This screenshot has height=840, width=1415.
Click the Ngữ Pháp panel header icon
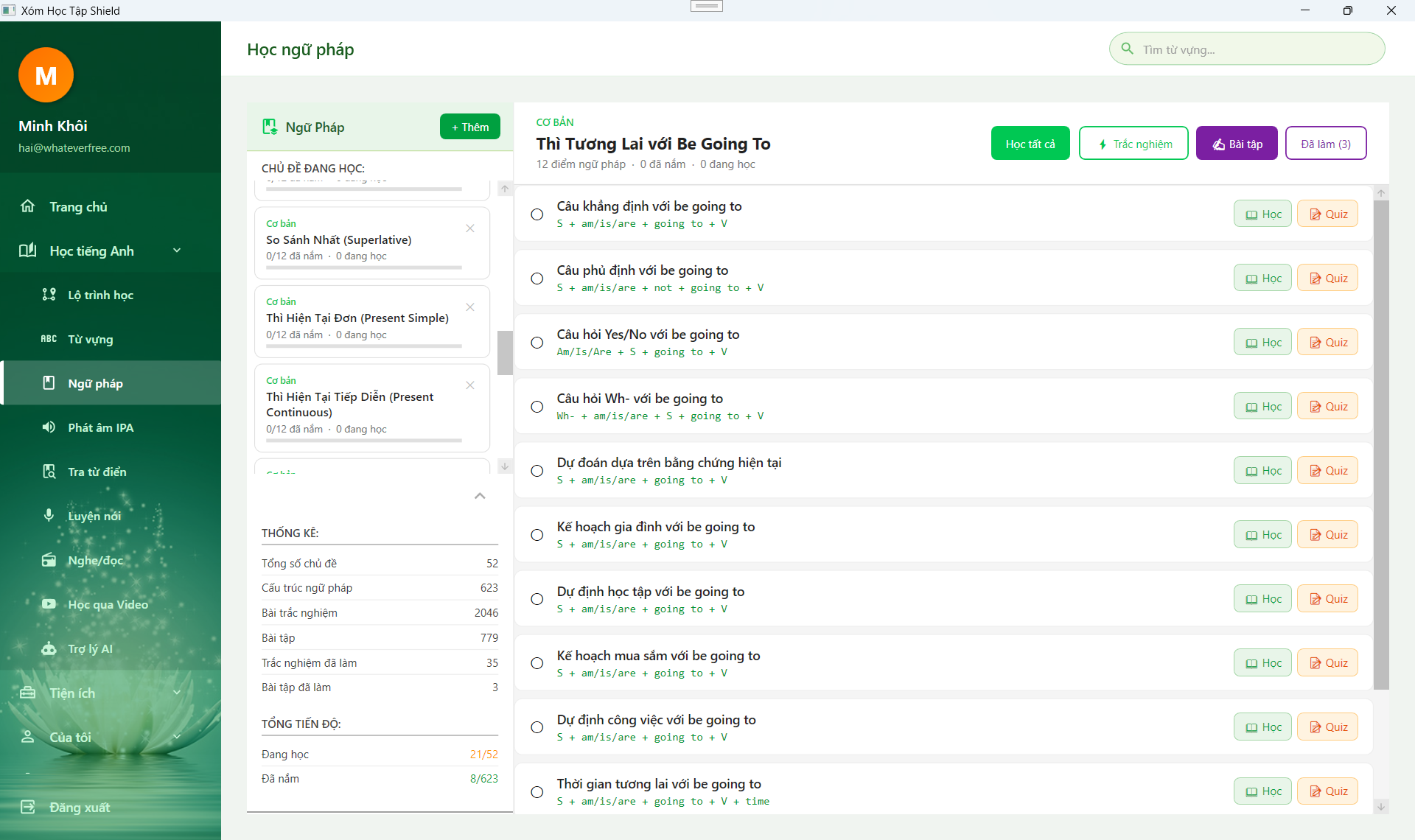[x=270, y=127]
